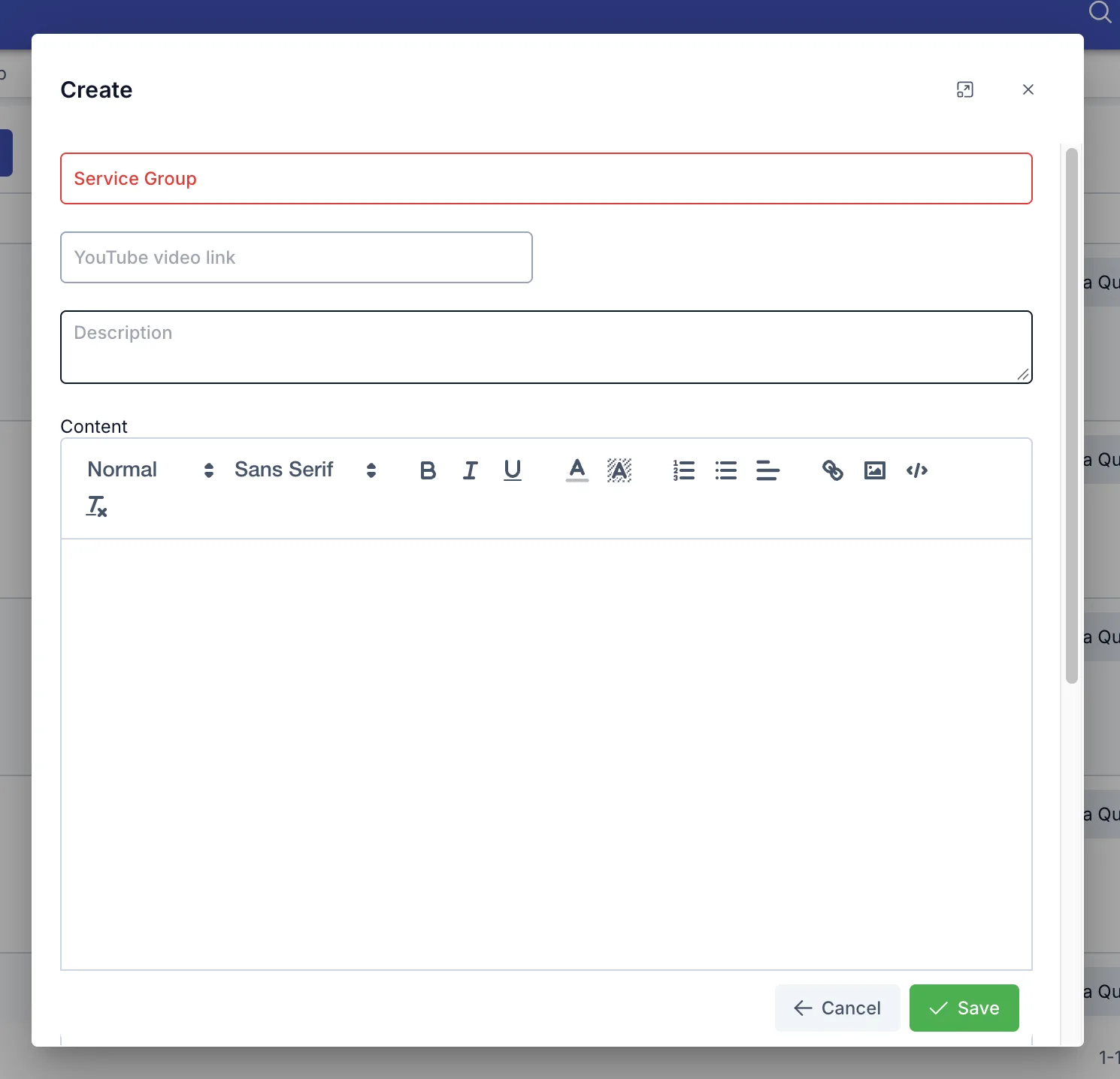Viewport: 1120px width, 1079px height.
Task: Open the text color picker
Action: click(x=577, y=470)
